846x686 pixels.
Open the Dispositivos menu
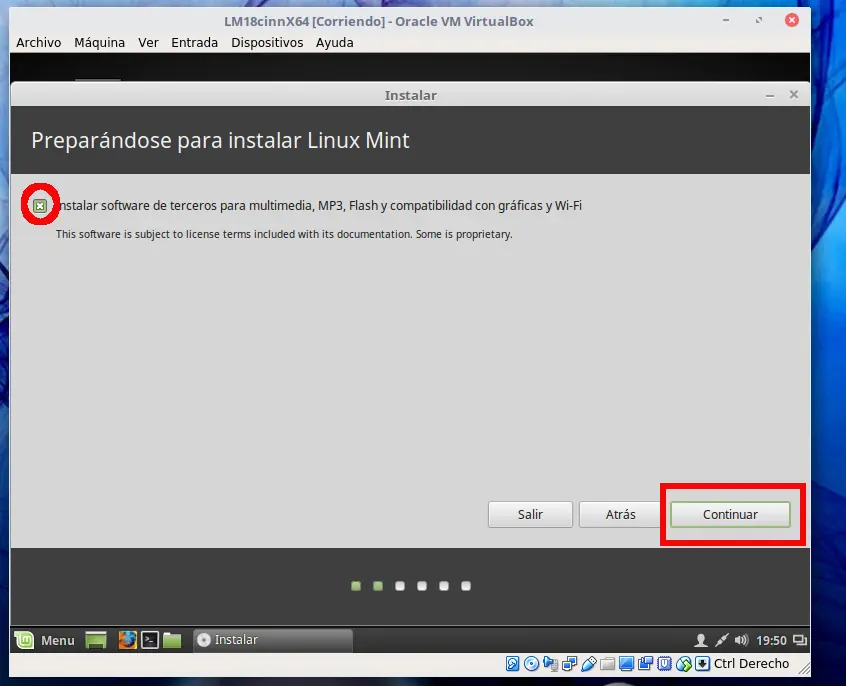[267, 43]
